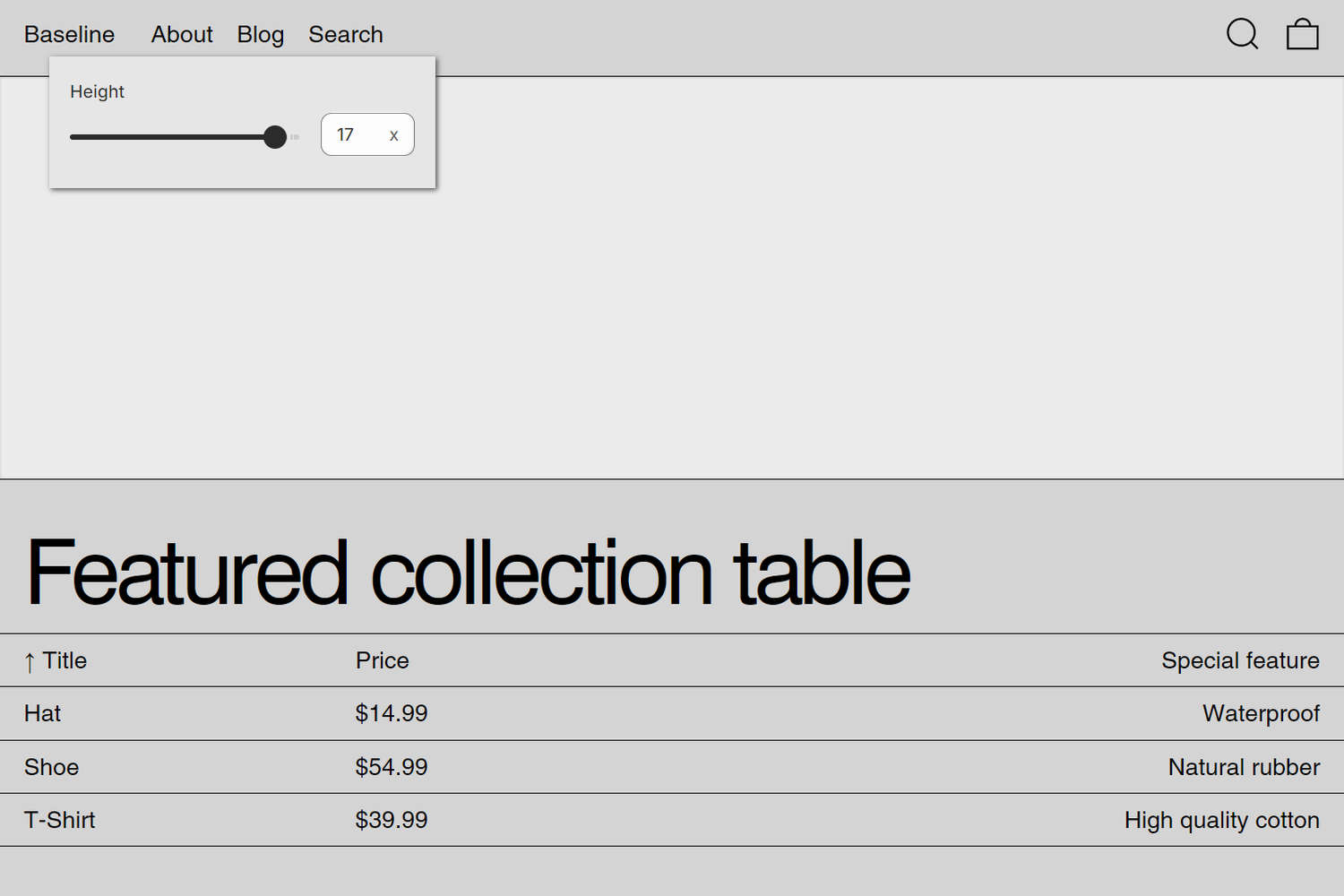Select the Baseline store logo
The image size is (1344, 896).
[69, 34]
